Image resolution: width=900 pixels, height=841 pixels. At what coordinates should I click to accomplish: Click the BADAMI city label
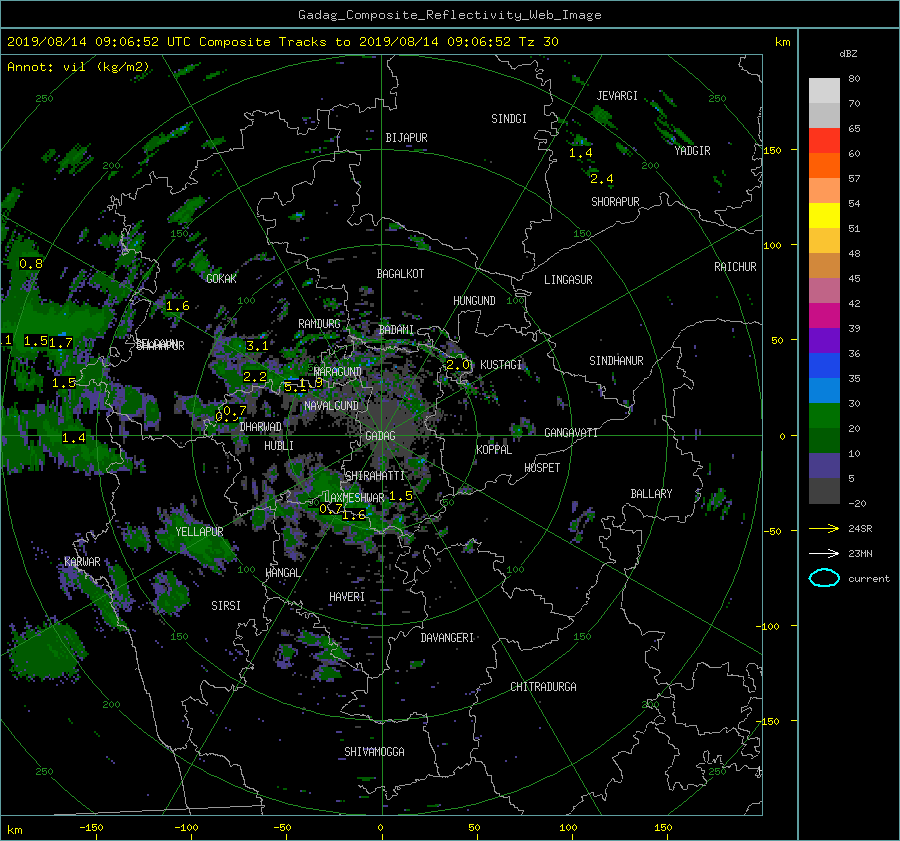(396, 330)
